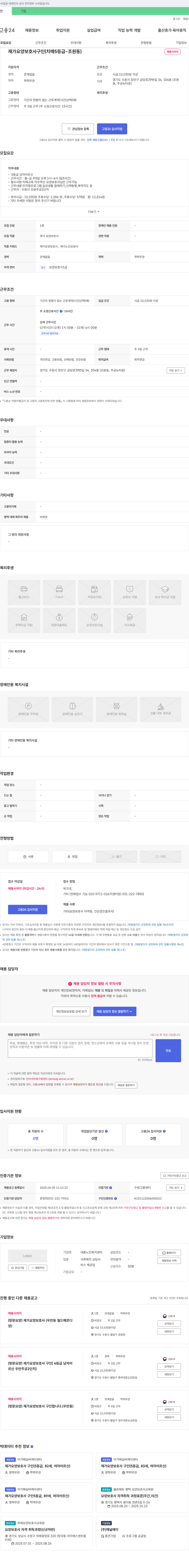
Task: Open the 직업 능력 개발 menu
Action: coord(129,30)
